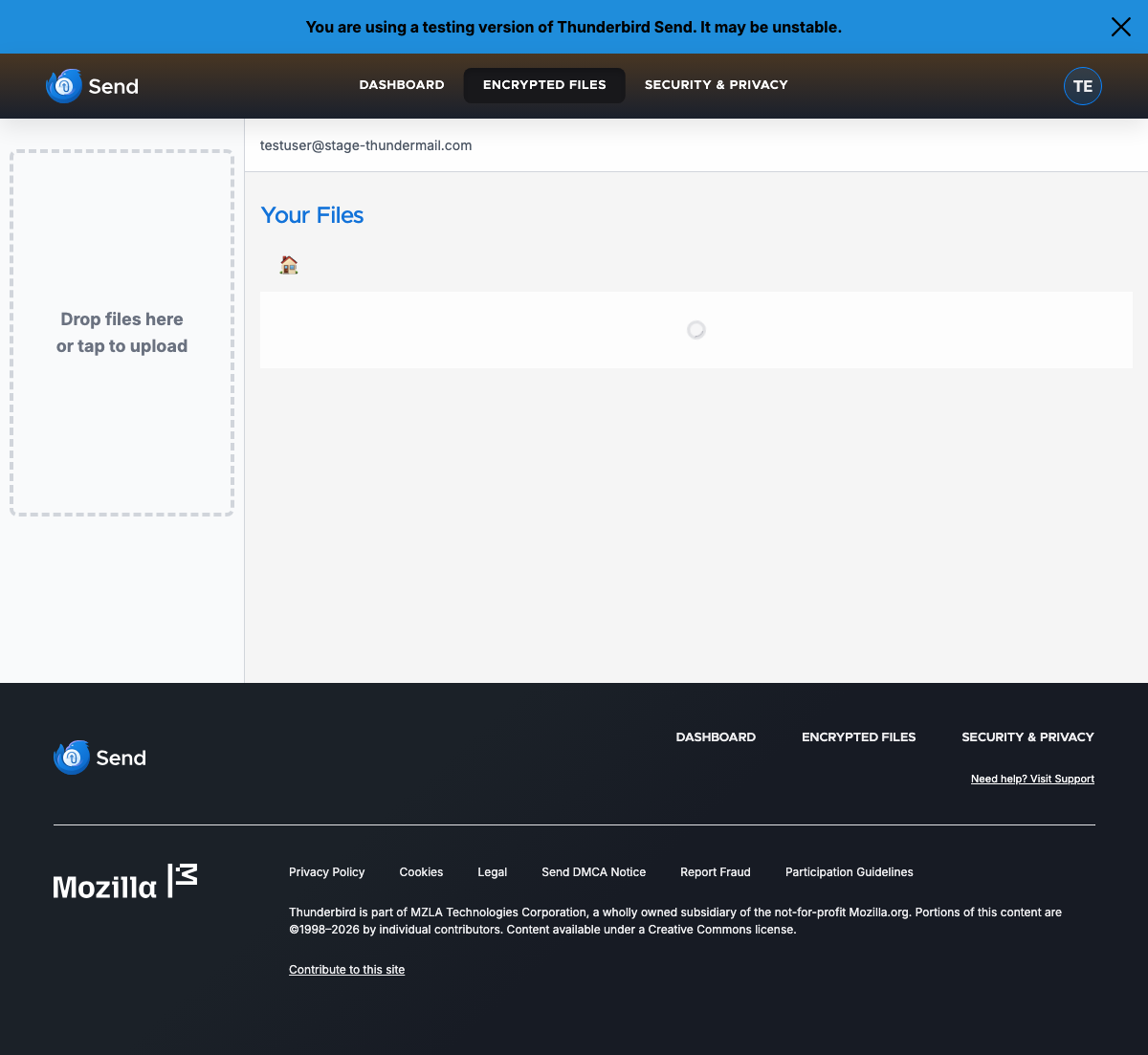Select Encrypted Files top navigation tab
Viewport: 1148px width, 1055px height.
544,85
